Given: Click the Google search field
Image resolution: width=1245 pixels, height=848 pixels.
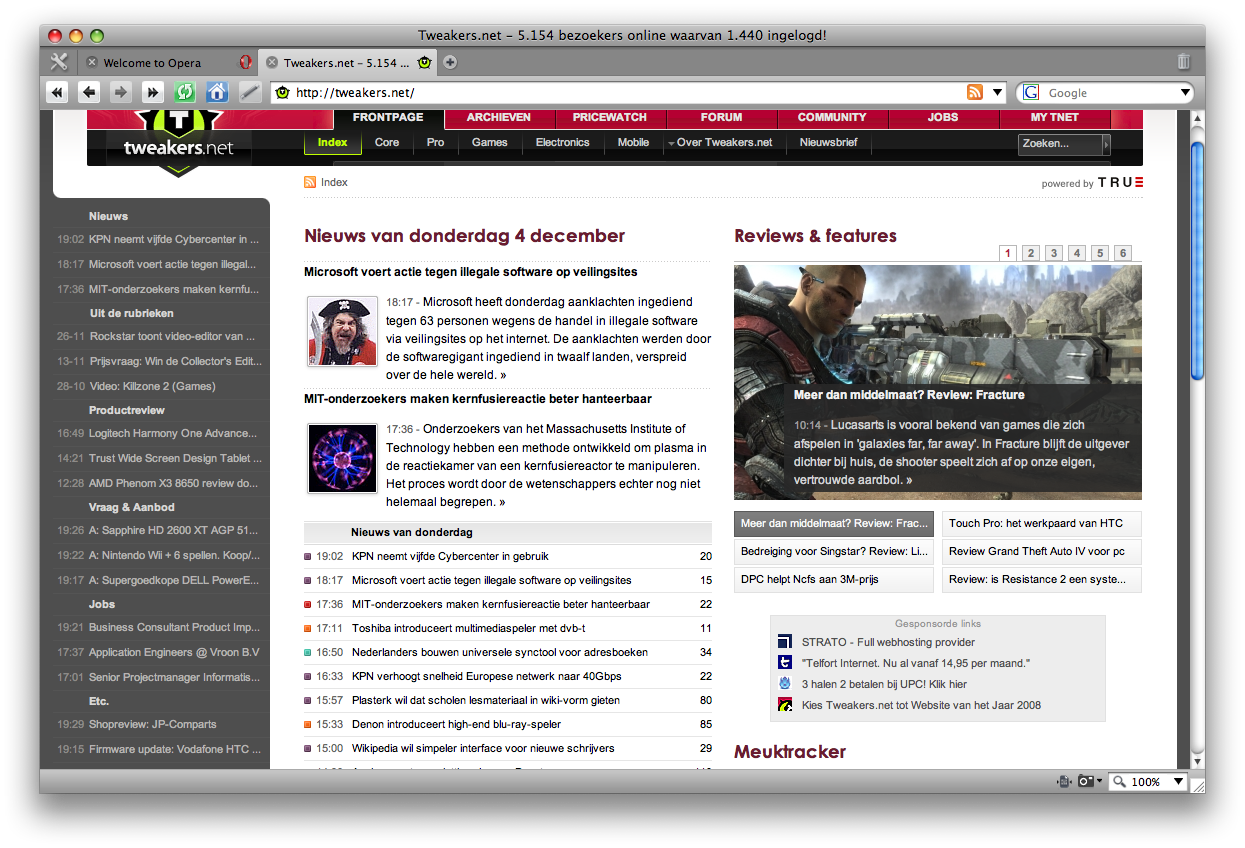Looking at the screenshot, I should point(1110,93).
